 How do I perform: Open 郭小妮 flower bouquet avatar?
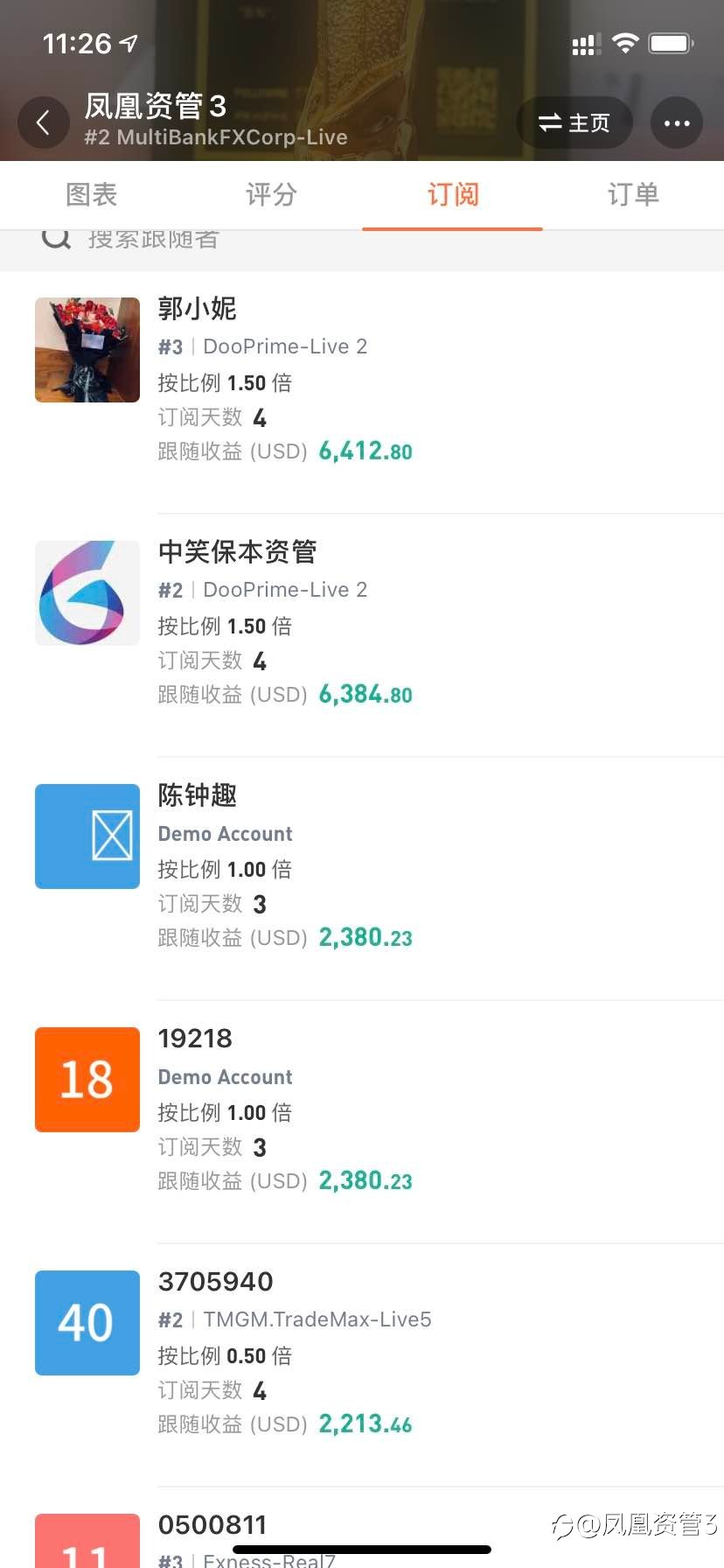click(87, 350)
